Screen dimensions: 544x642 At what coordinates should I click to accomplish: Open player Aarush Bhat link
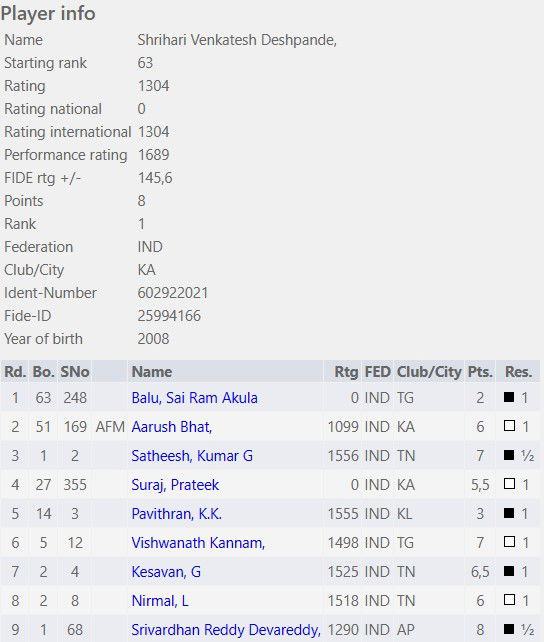(172, 427)
